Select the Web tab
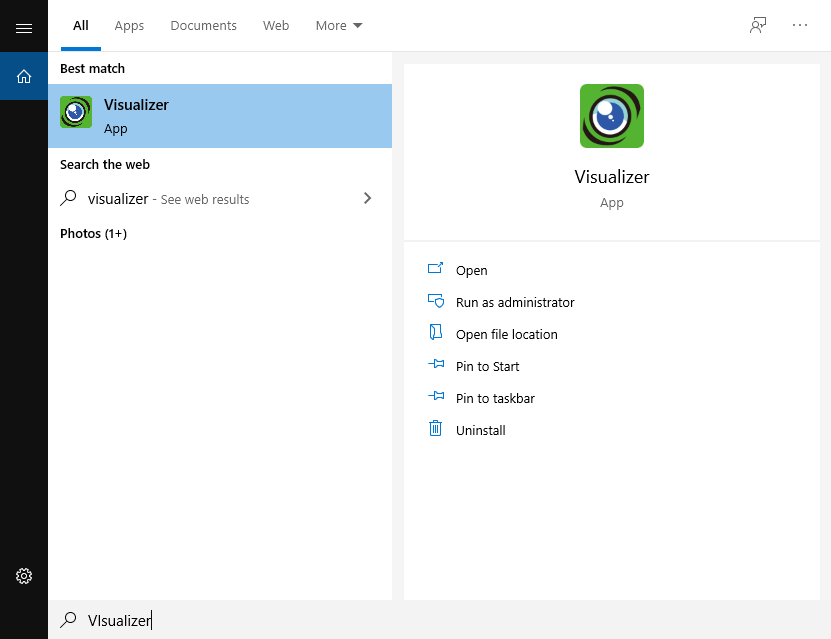This screenshot has width=831, height=639. (276, 26)
